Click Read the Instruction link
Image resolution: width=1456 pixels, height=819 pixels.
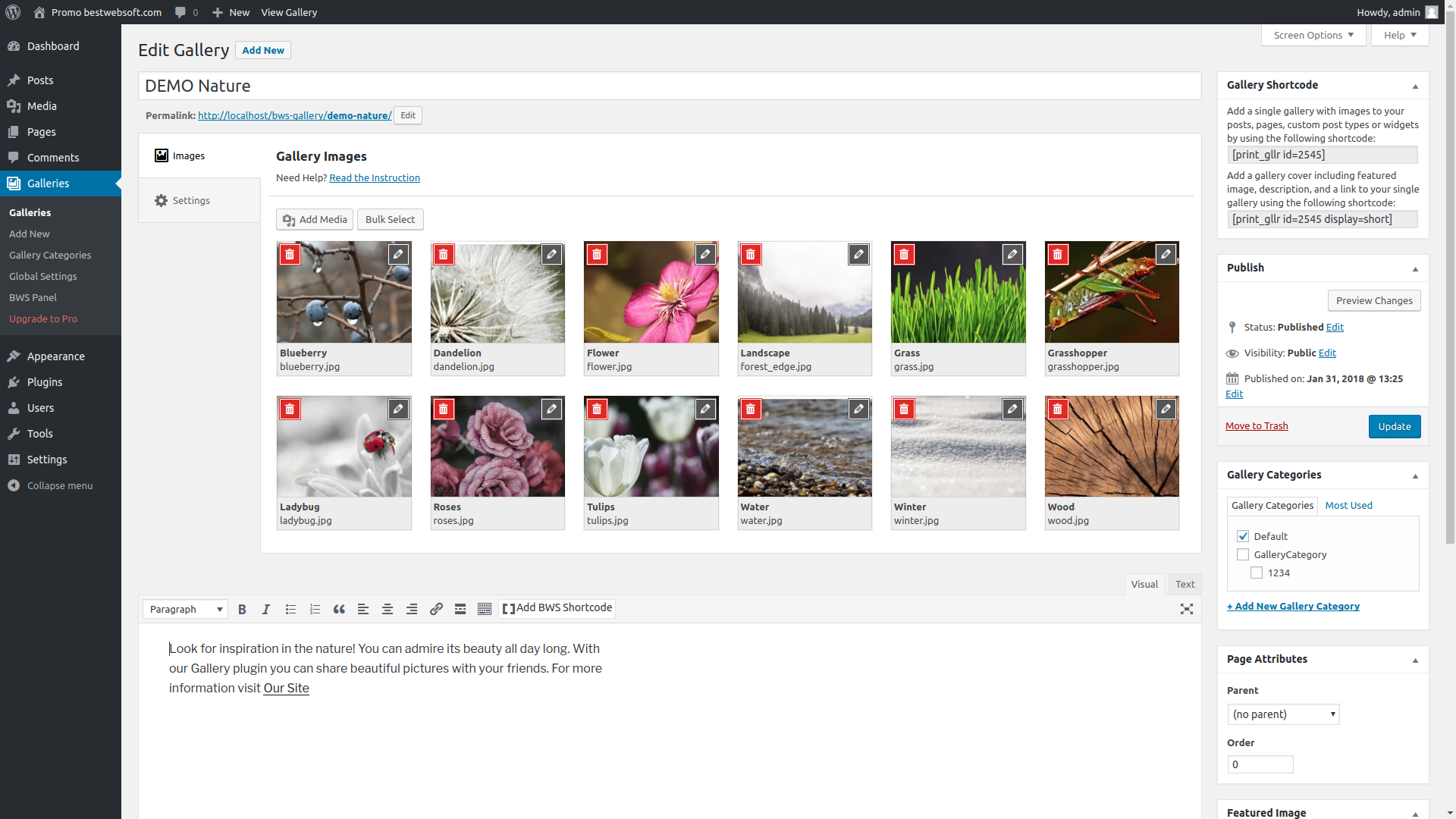click(x=374, y=177)
